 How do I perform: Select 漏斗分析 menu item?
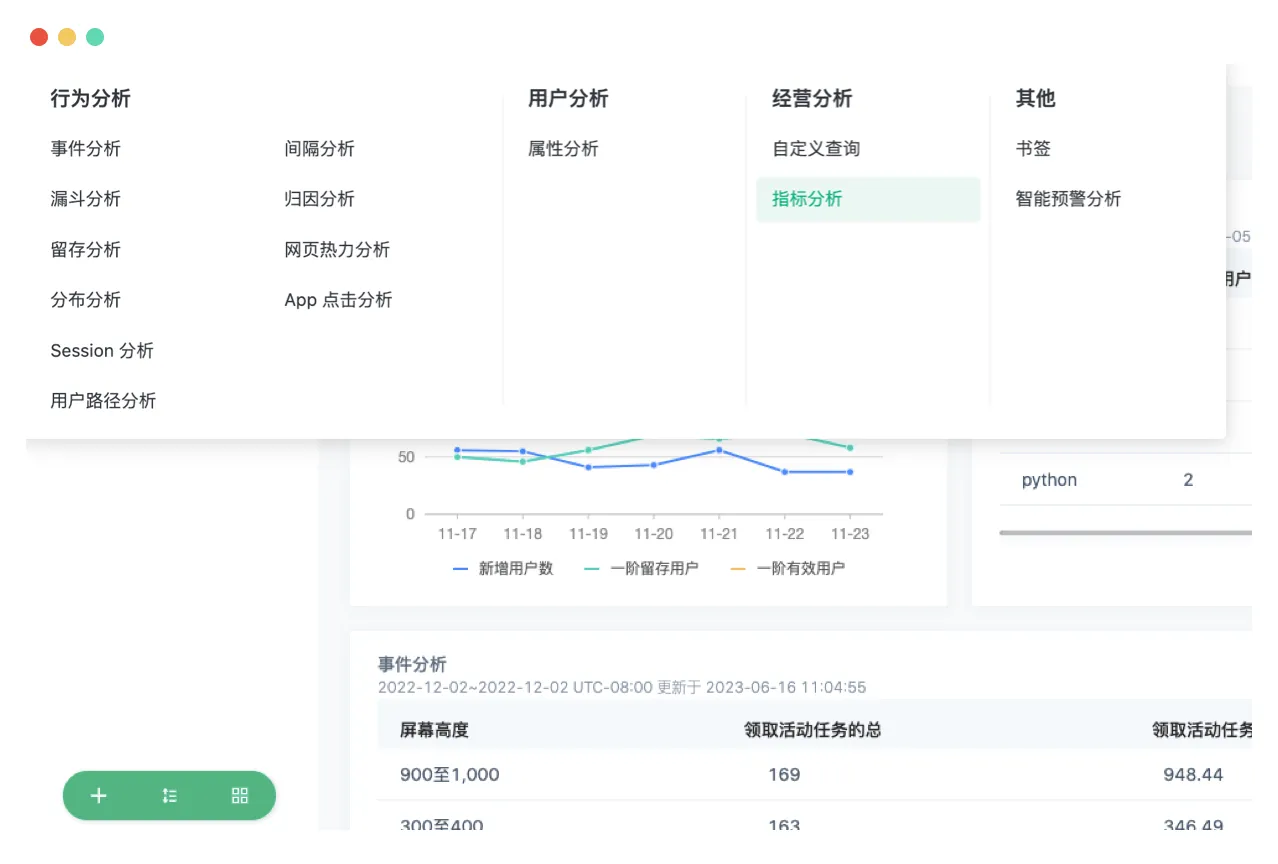86,199
